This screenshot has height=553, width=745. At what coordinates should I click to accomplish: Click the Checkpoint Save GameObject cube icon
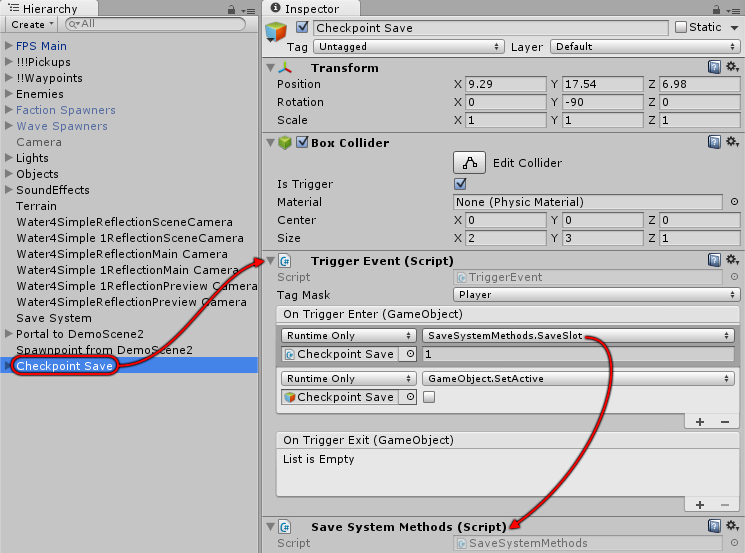276,31
